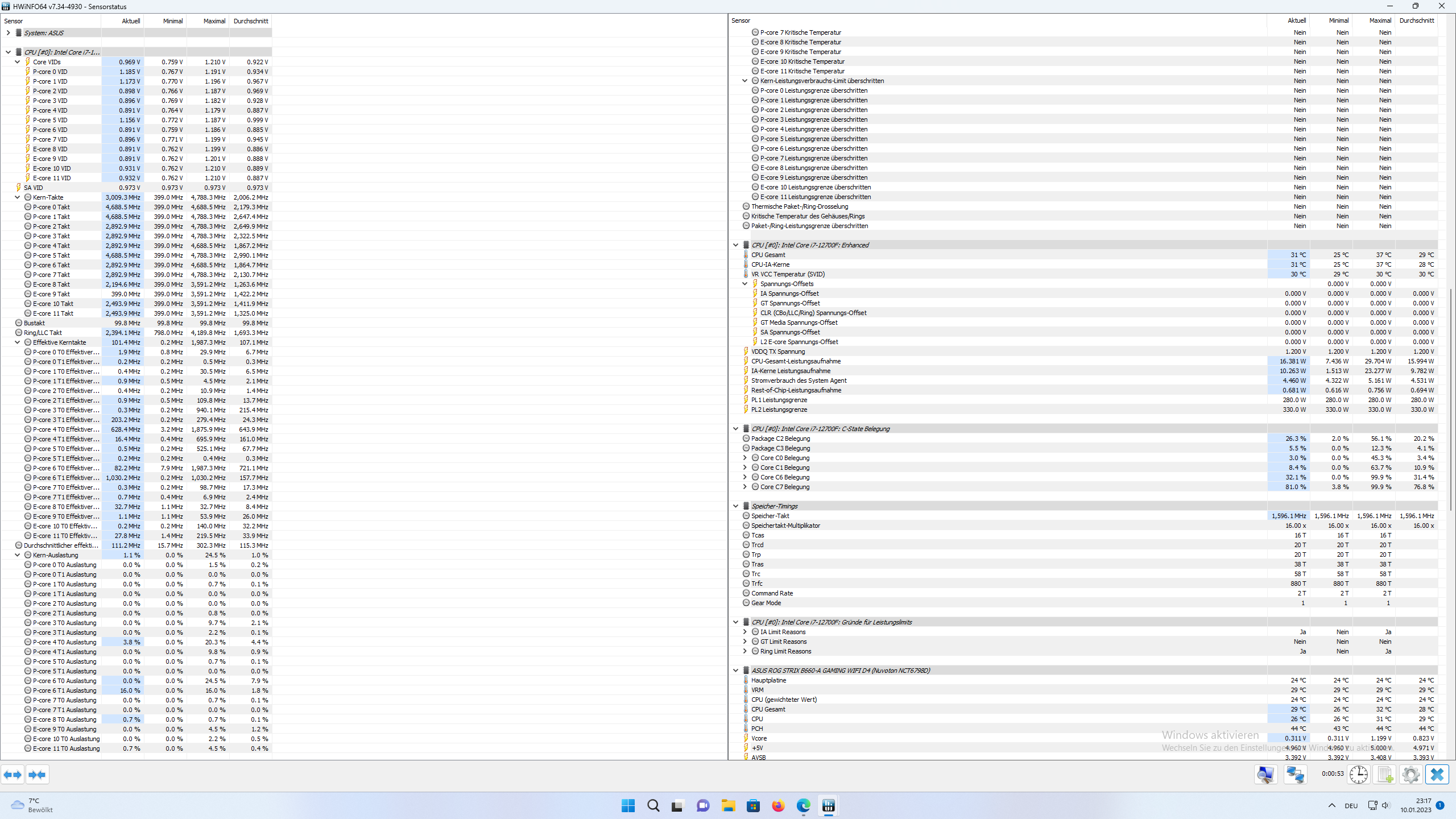Select the P-core 0 VID row

point(50,72)
